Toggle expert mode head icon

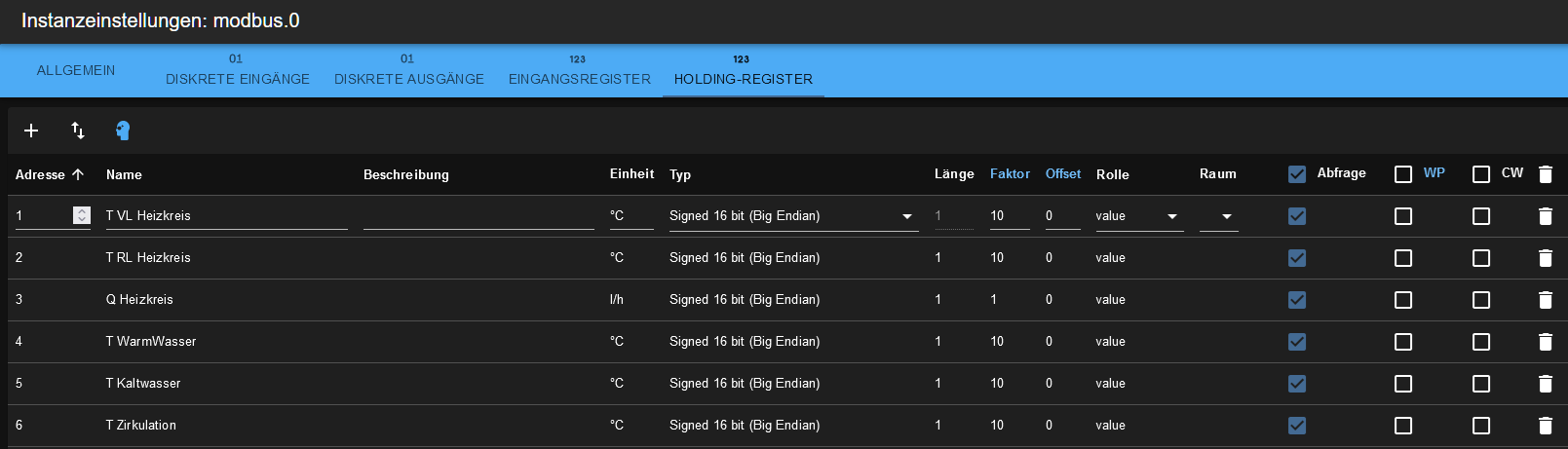[123, 131]
